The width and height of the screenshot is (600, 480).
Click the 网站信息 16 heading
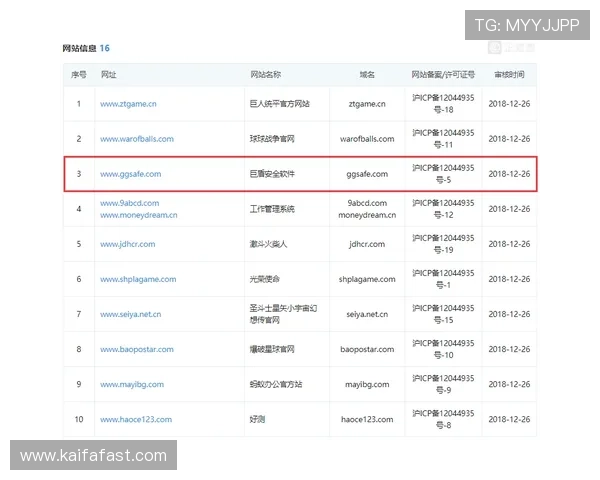point(86,48)
